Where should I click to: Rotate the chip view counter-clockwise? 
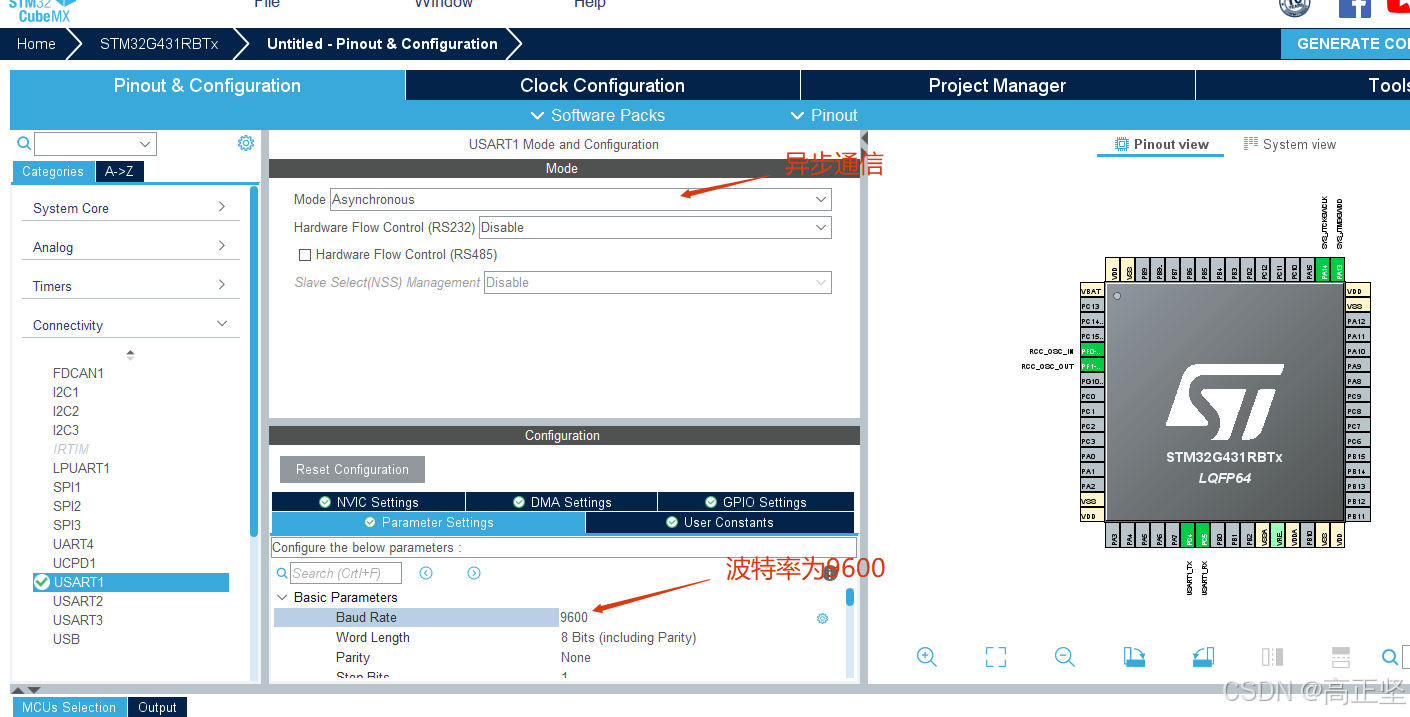[x=1203, y=657]
